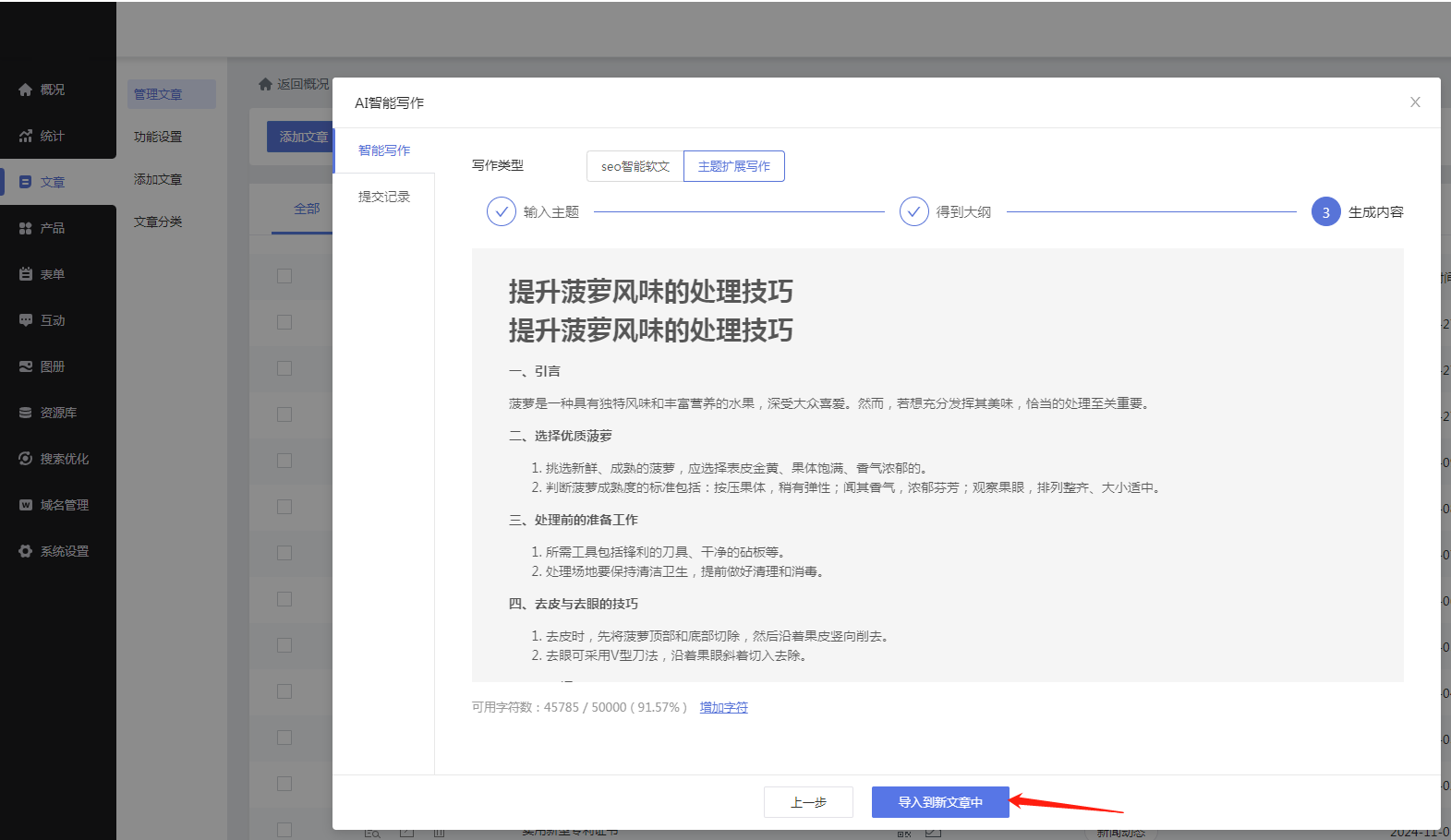Viewport: 1451px width, 840px height.
Task: Select the seo智能软文 writing type
Action: coord(635,166)
